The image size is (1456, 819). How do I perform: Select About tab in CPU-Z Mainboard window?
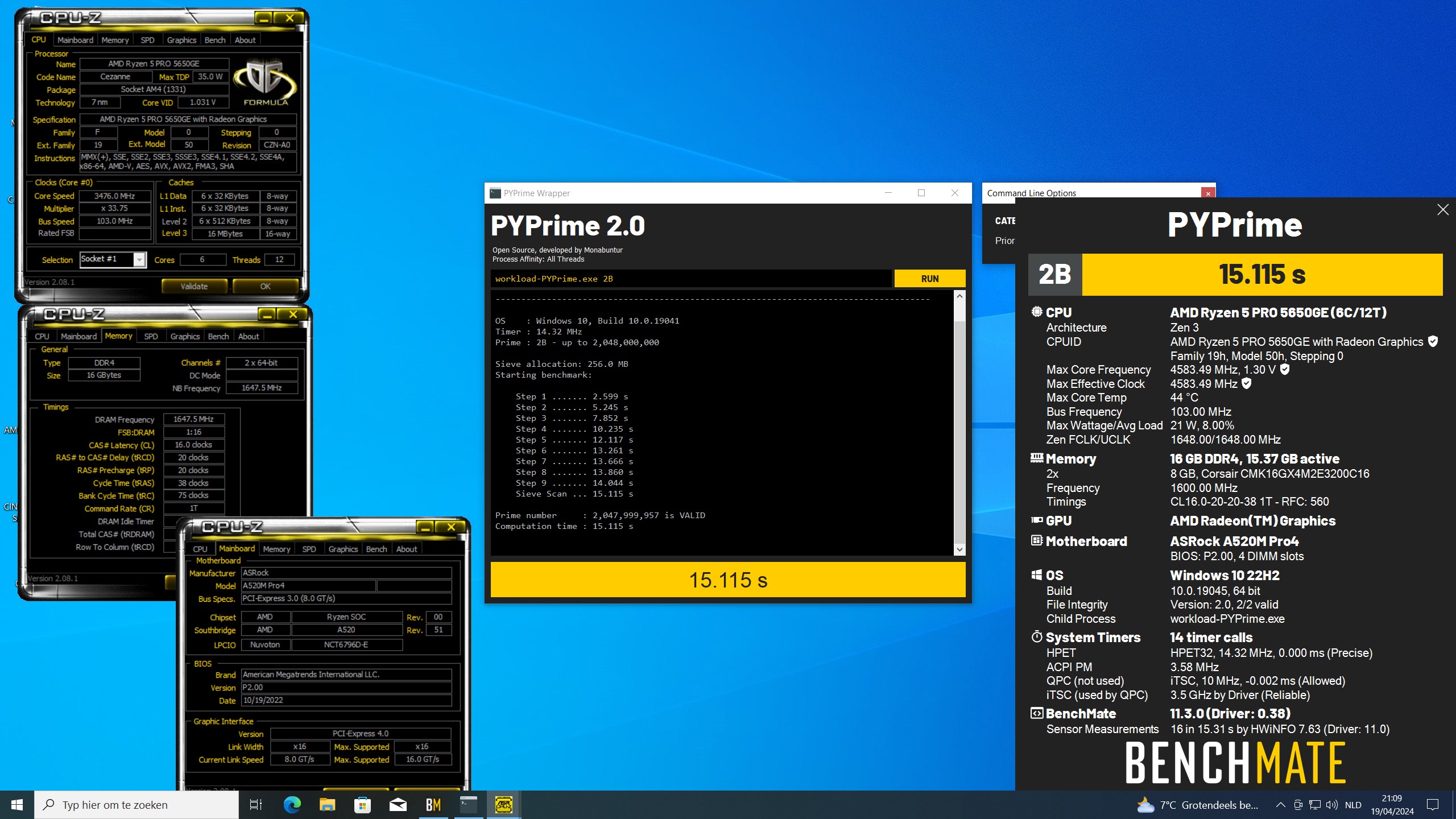coord(407,549)
